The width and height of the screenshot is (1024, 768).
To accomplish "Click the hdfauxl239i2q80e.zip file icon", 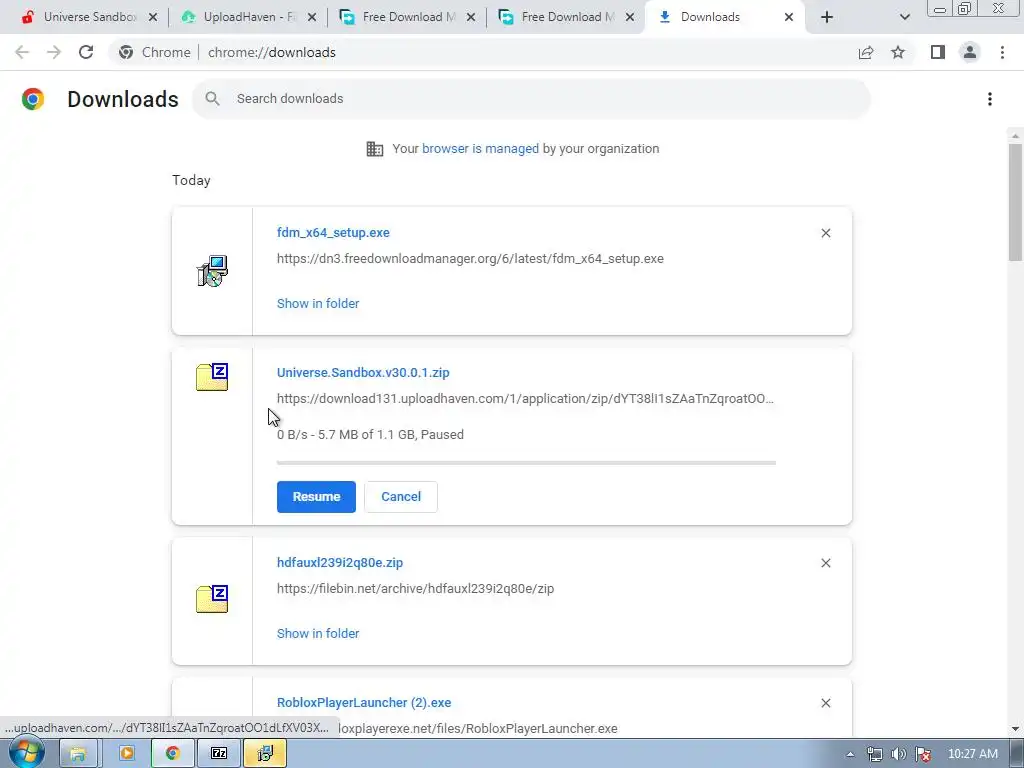I will (x=212, y=599).
